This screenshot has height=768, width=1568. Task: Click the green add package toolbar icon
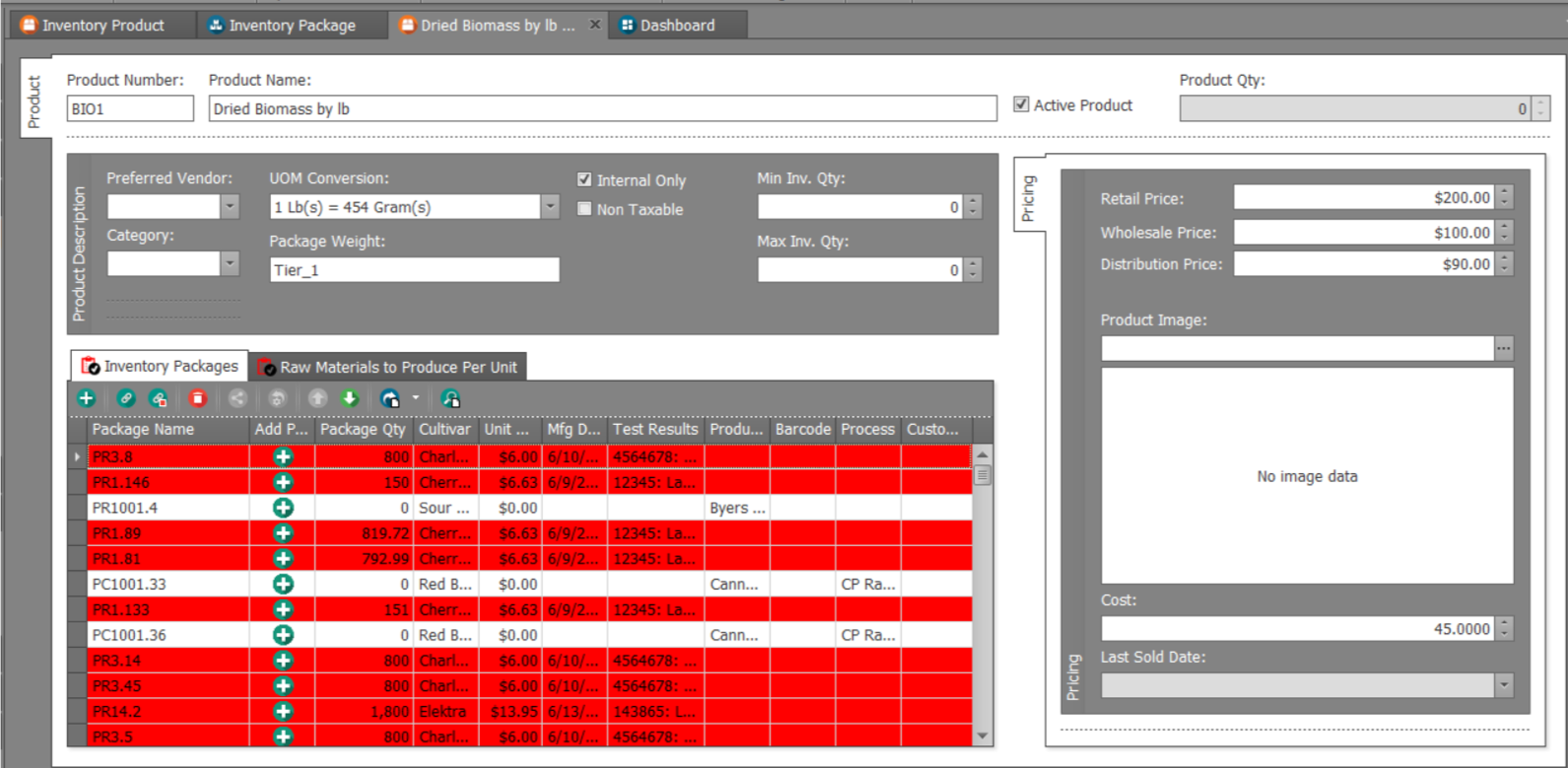coord(87,398)
